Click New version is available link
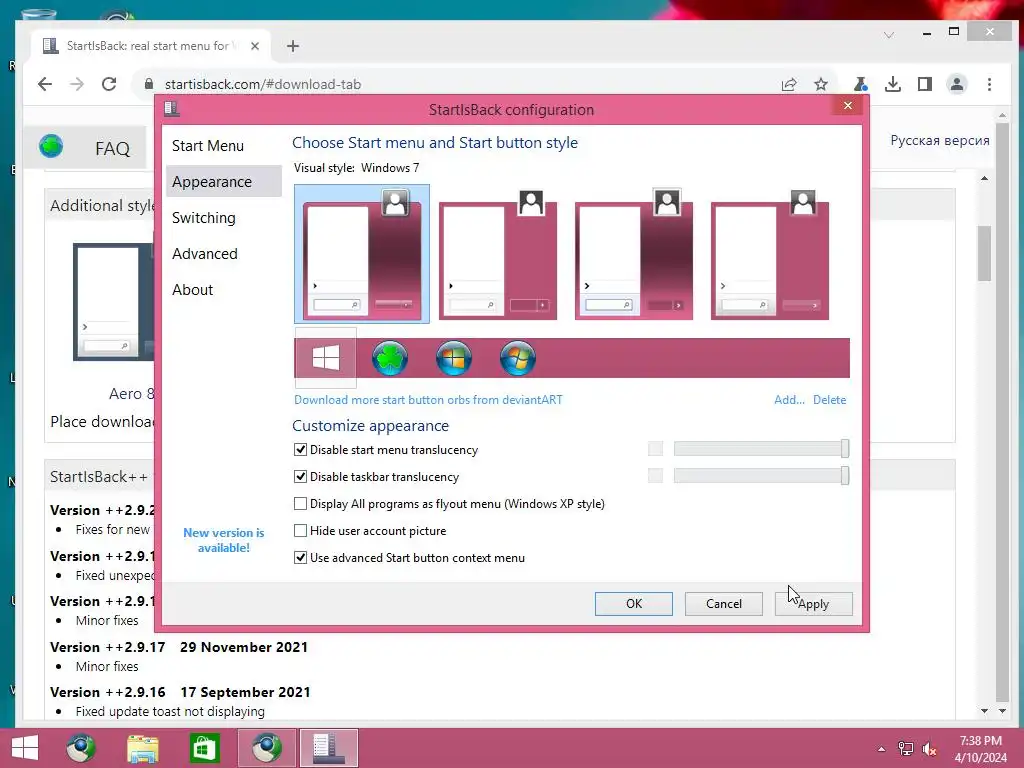 click(x=223, y=540)
